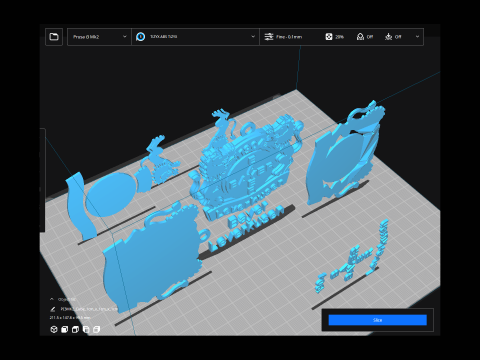Click the job name text field
The height and width of the screenshot is (360, 480).
[x=89, y=309]
